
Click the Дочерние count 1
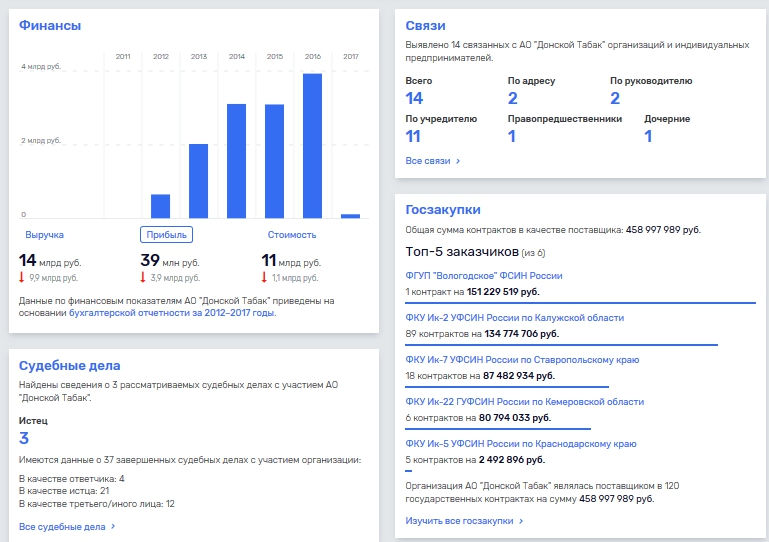pos(648,136)
